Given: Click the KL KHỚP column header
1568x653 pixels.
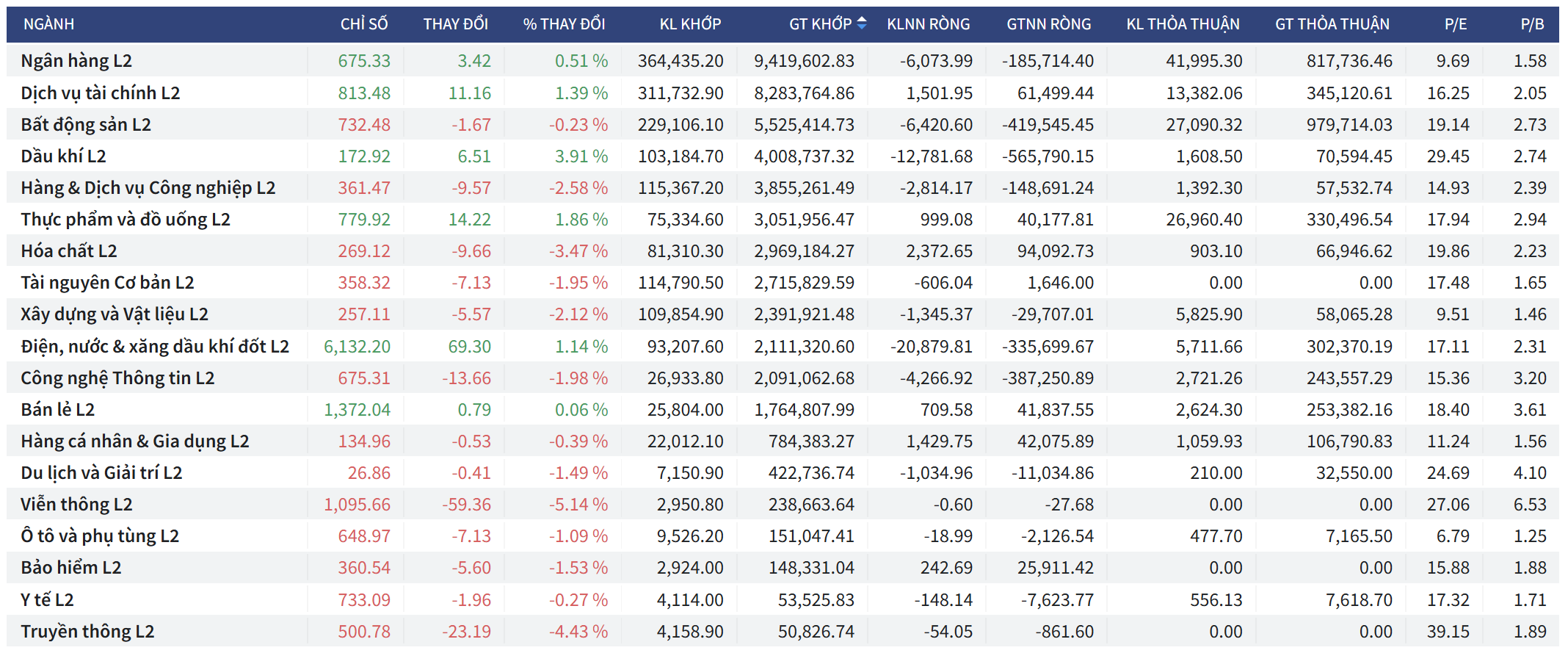Looking at the screenshot, I should coord(689,24).
